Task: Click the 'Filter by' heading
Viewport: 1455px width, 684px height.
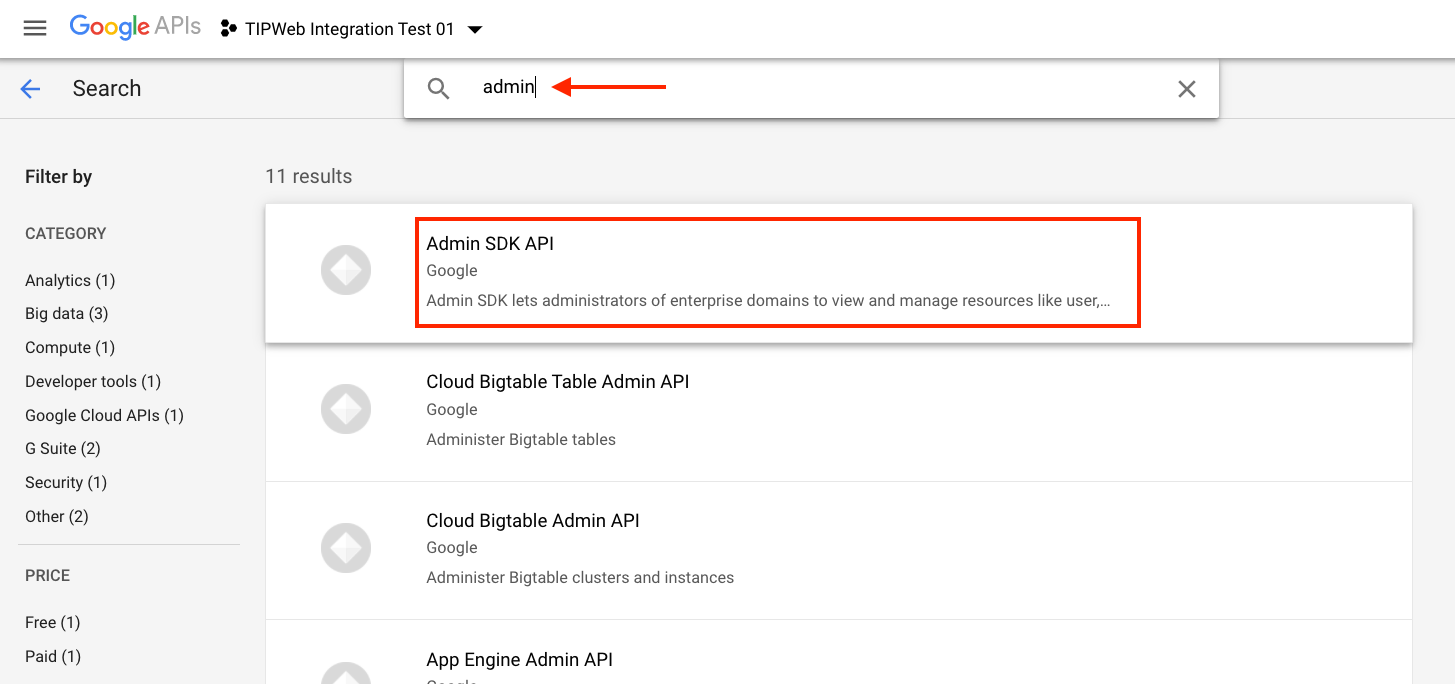Action: 58,176
